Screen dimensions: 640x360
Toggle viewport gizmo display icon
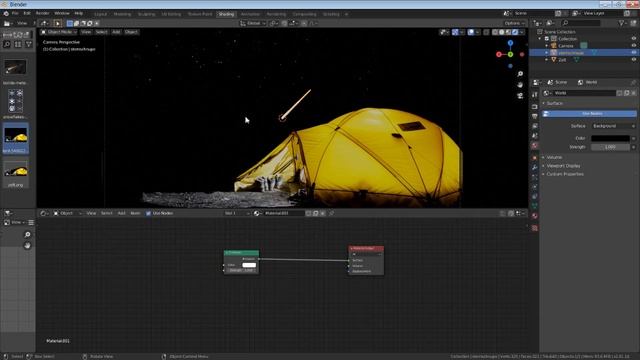(x=455, y=32)
